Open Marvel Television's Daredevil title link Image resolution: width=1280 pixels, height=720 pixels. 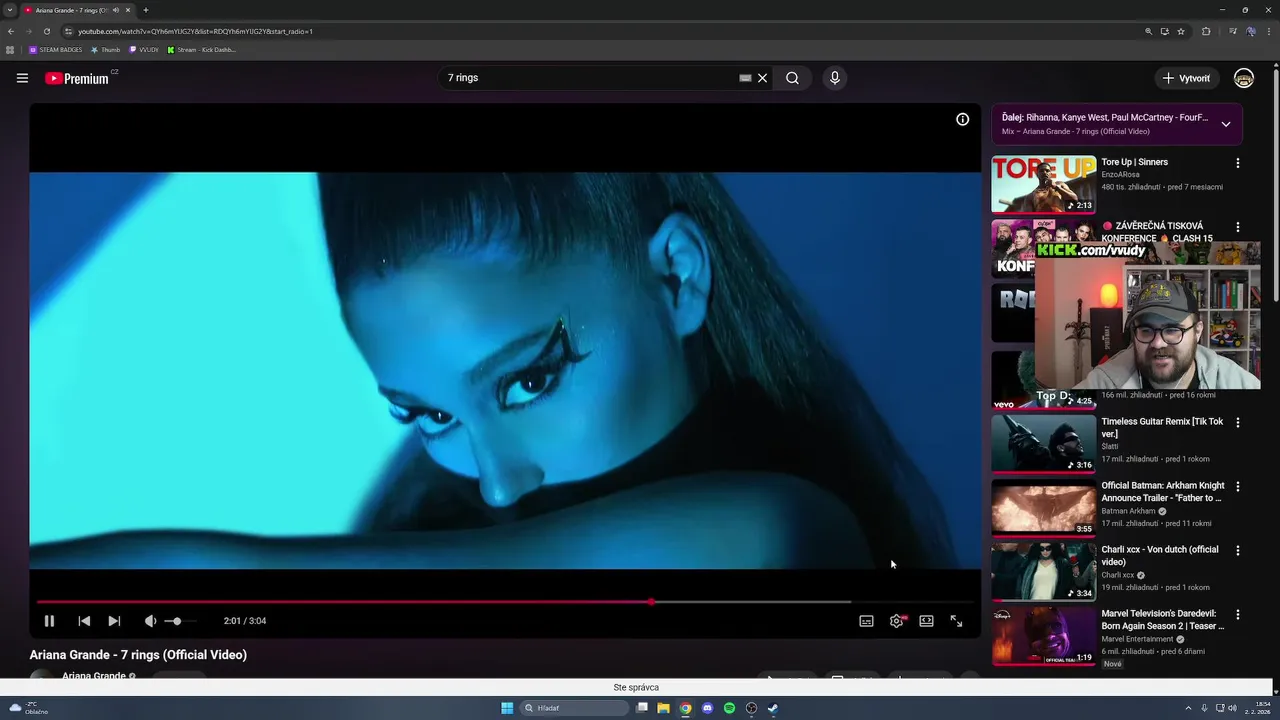[x=1162, y=620]
